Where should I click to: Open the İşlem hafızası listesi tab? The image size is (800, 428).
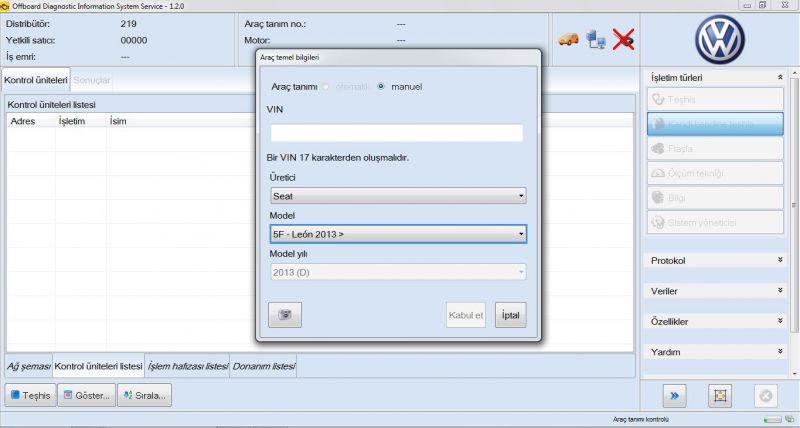[x=188, y=366]
